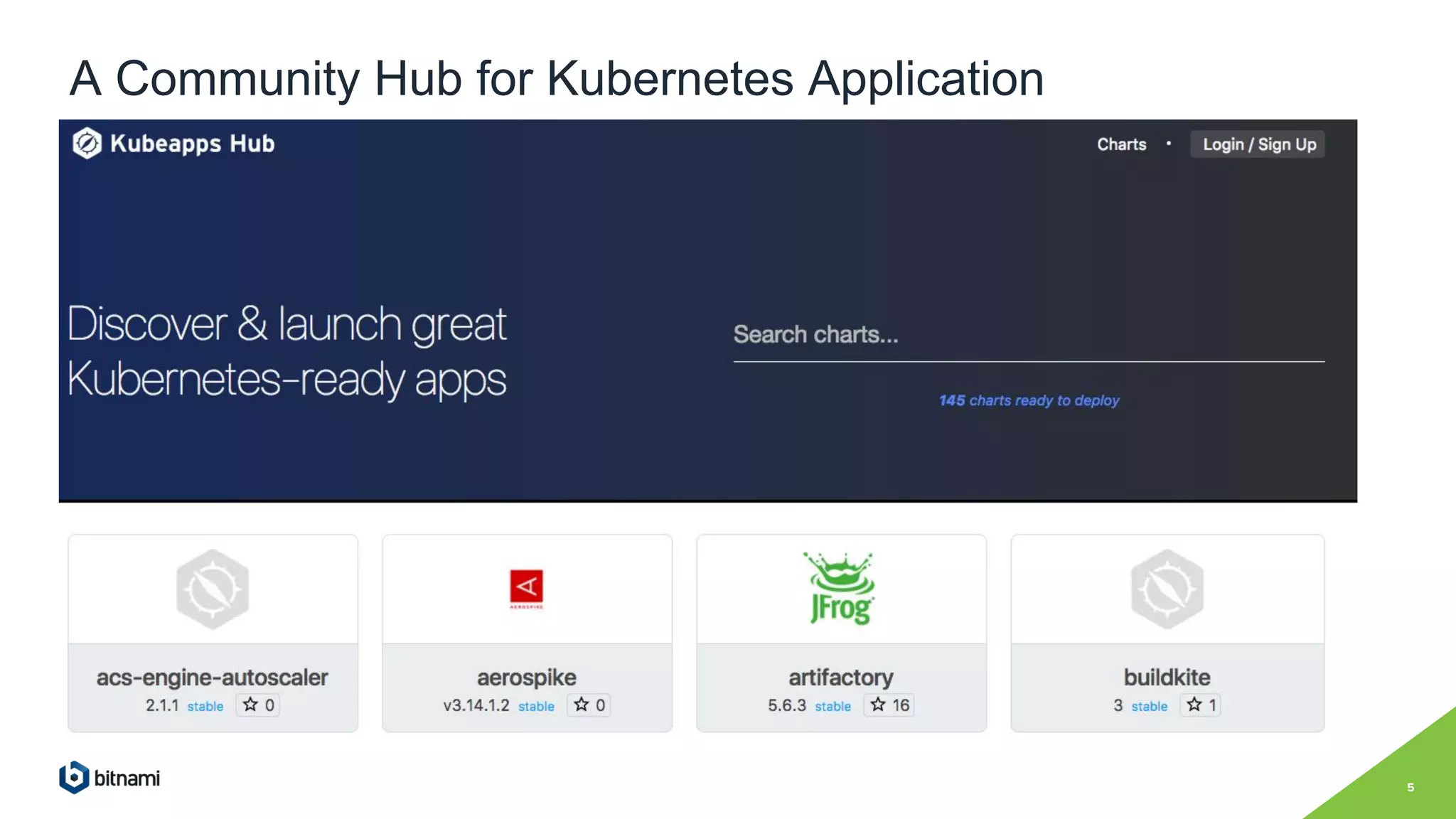1456x819 pixels.
Task: Star the acs-engine-autoscaler chart
Action: click(x=258, y=705)
